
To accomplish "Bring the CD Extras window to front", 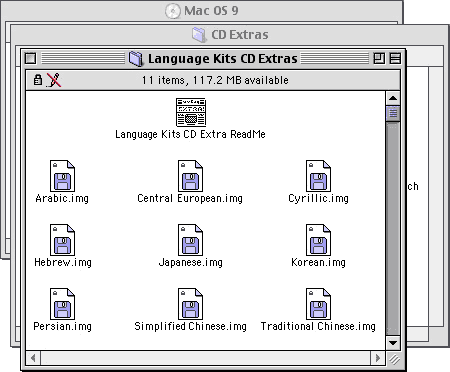I will (240, 34).
